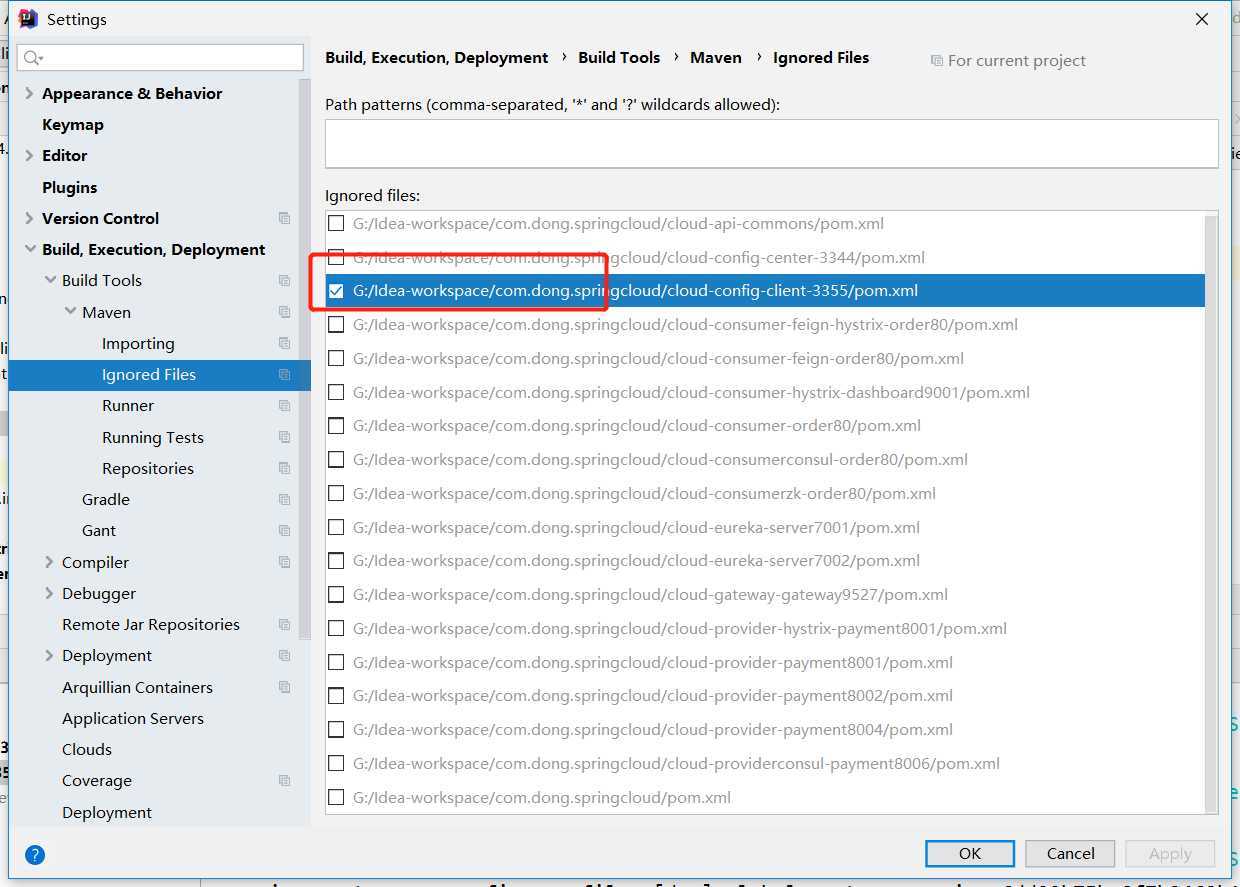Open Keymap settings page

click(73, 124)
